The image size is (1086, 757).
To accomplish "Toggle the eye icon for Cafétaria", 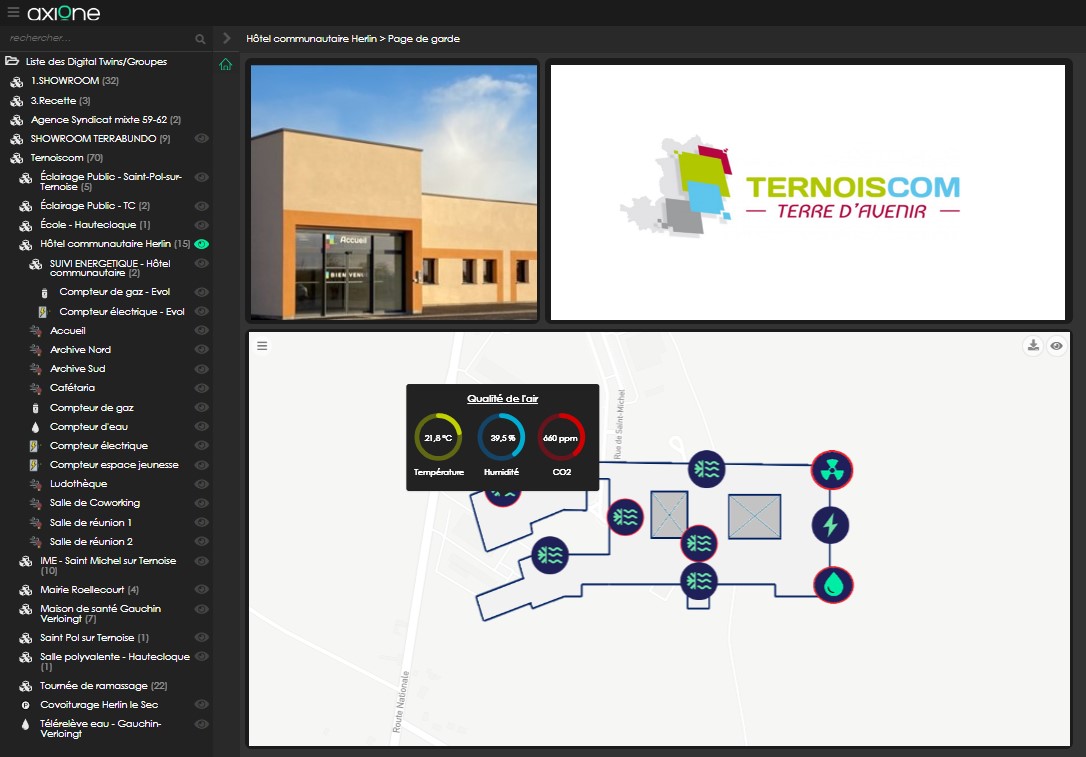I will (x=202, y=388).
